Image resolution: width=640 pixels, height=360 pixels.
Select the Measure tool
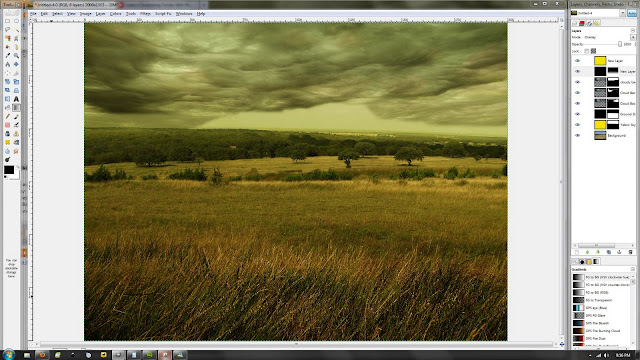click(7, 64)
